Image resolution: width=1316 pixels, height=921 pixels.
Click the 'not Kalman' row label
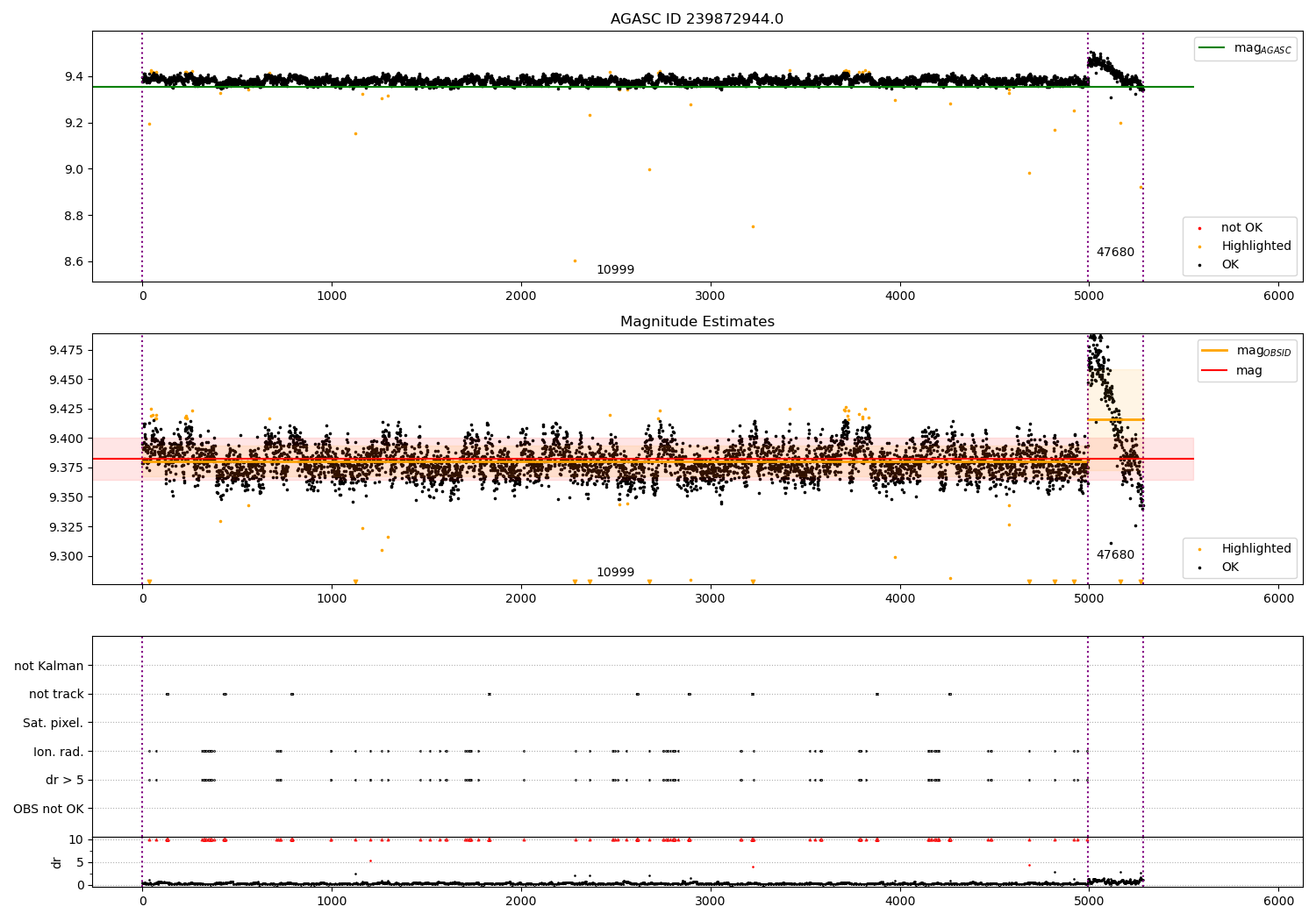tap(49, 667)
